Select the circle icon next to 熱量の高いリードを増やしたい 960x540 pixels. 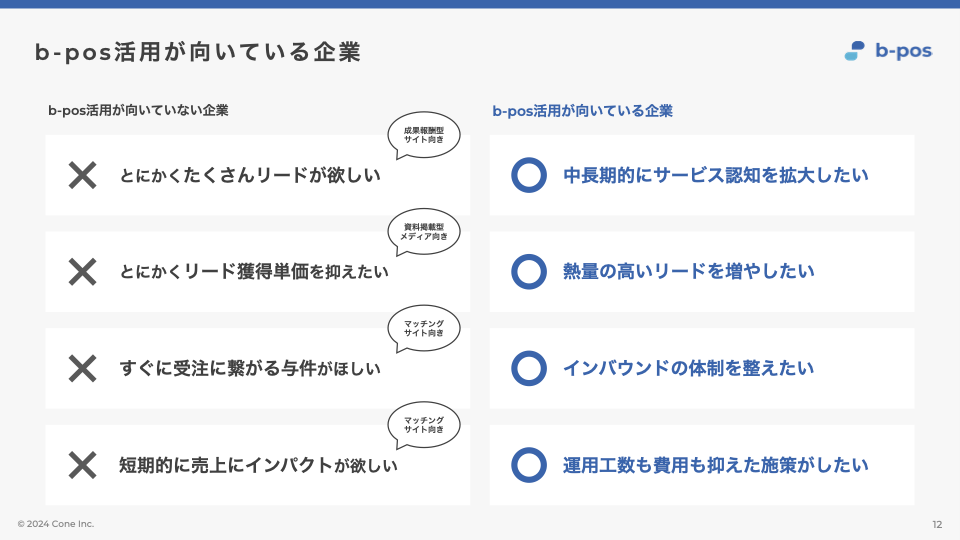pyautogui.click(x=528, y=272)
